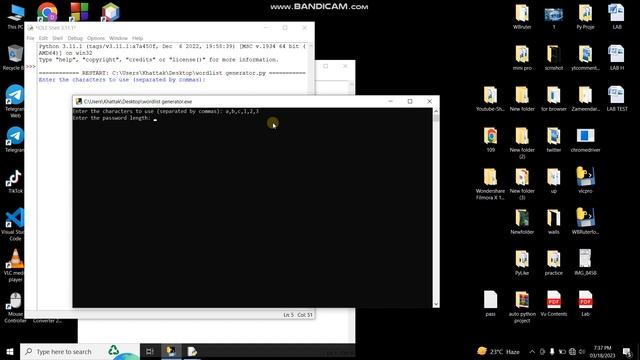Select the 'Youtube-Sh...' folder icon

490,98
